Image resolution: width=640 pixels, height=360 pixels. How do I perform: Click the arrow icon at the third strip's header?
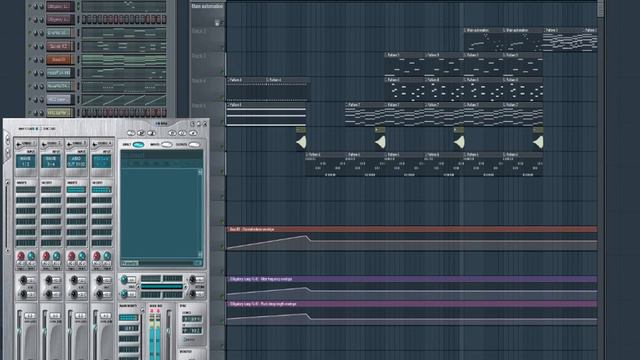point(69,144)
